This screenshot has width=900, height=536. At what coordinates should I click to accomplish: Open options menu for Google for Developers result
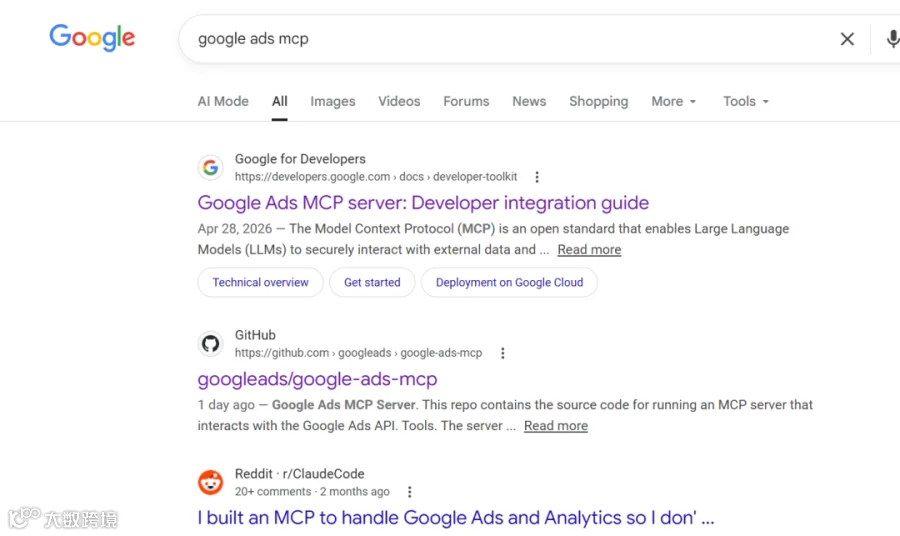[x=537, y=177]
